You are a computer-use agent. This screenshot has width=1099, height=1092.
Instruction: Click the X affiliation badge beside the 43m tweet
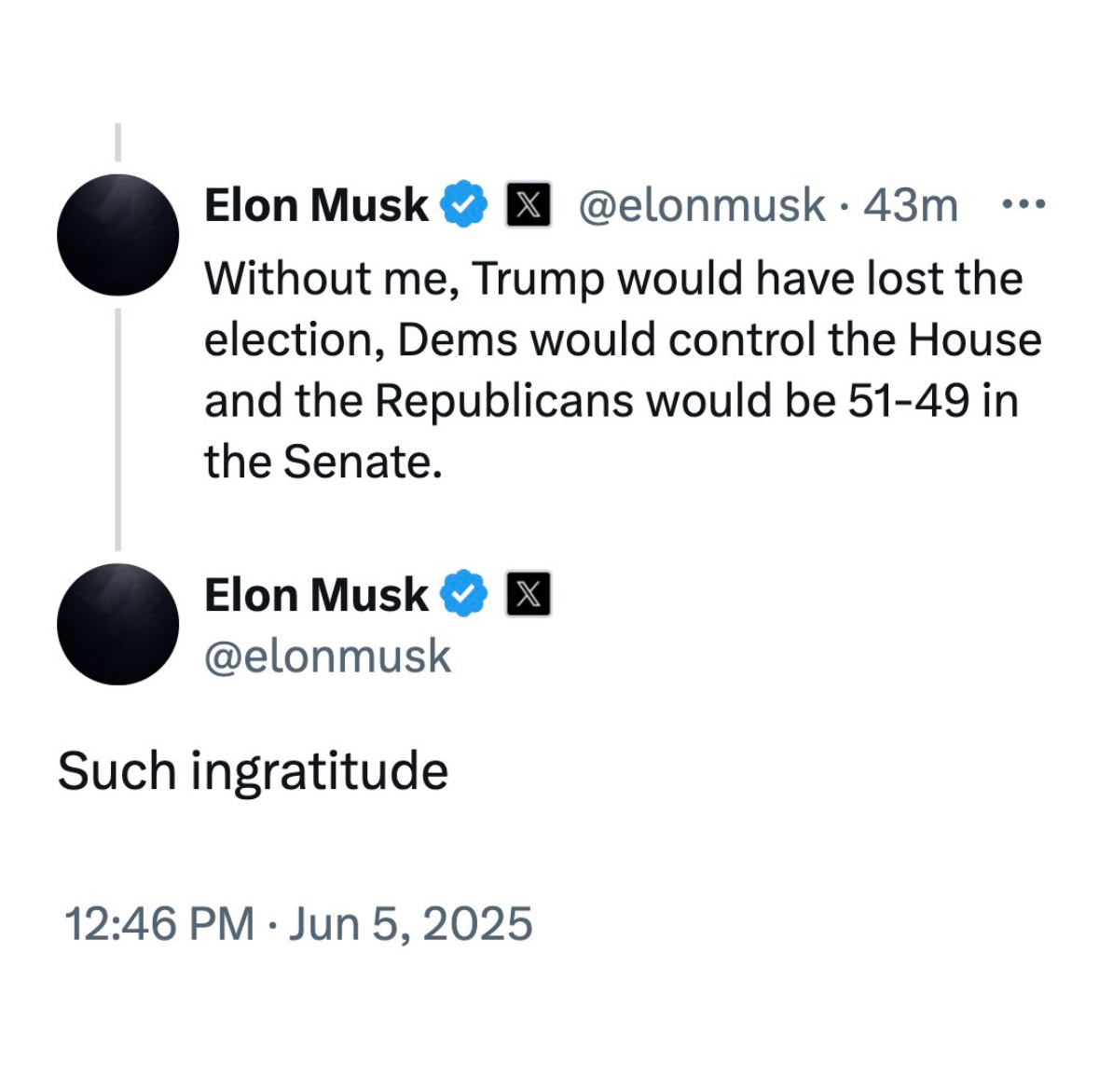pos(528,205)
